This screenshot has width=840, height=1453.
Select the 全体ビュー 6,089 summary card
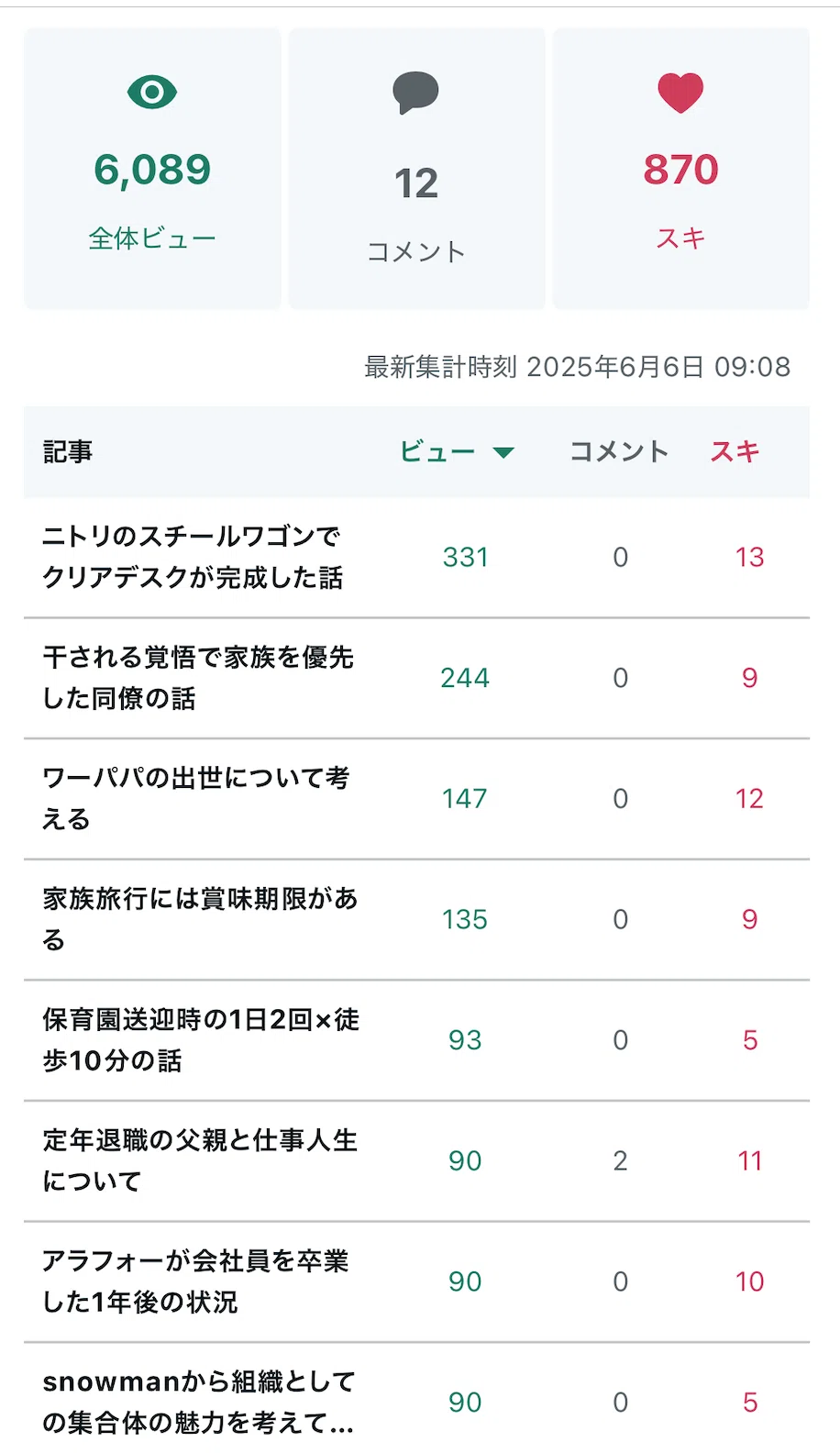click(x=152, y=169)
